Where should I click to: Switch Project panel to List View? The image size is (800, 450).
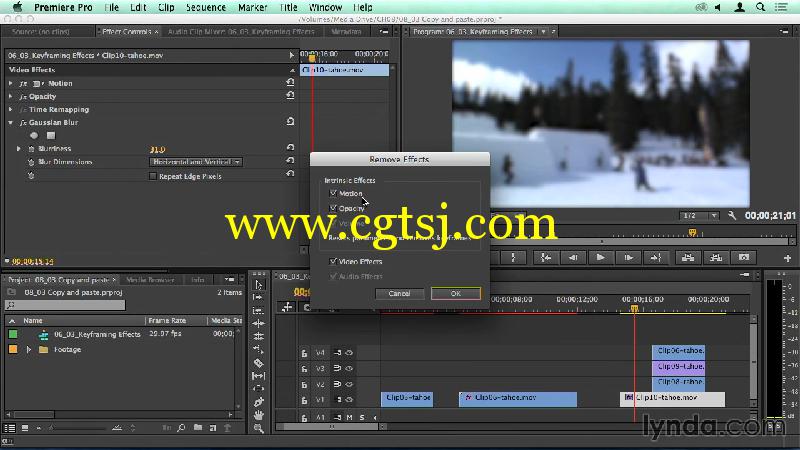[10, 428]
